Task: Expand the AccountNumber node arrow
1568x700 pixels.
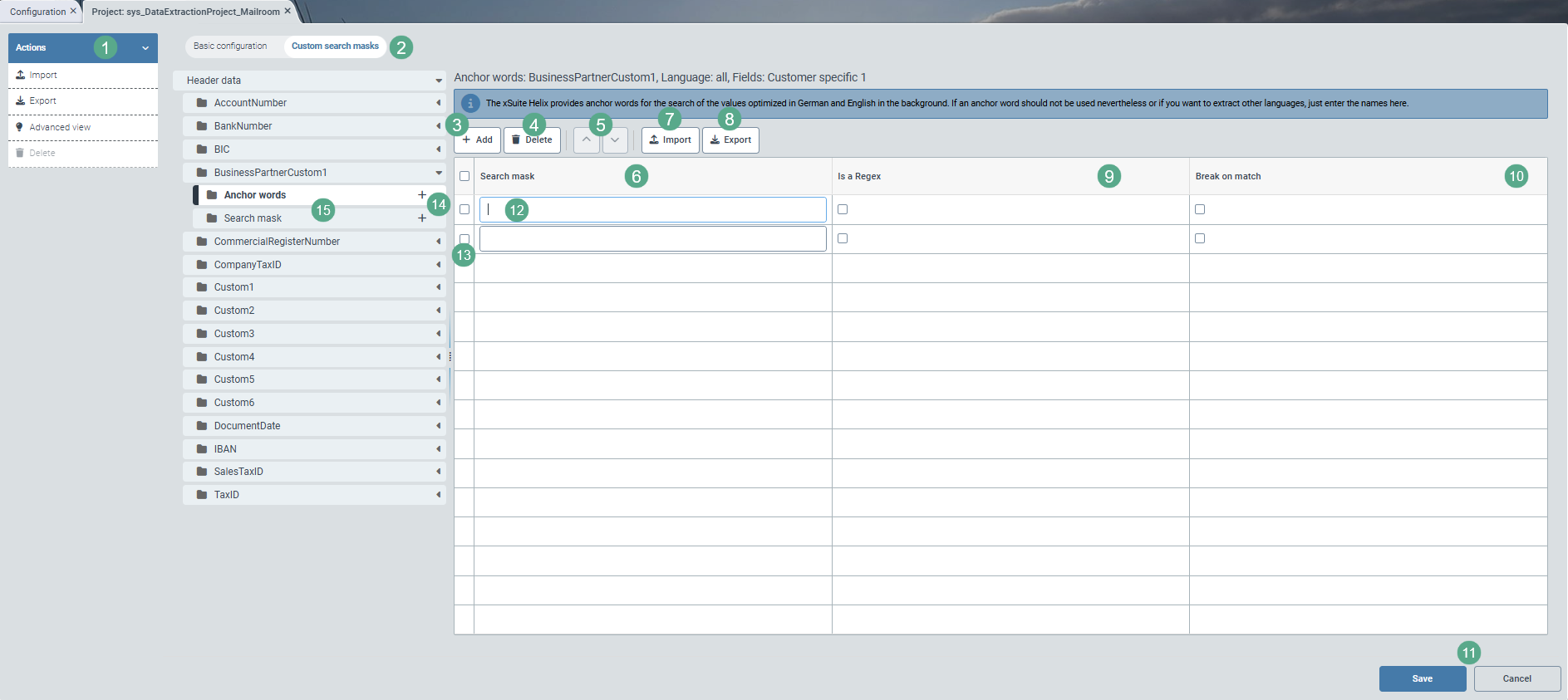Action: click(439, 103)
